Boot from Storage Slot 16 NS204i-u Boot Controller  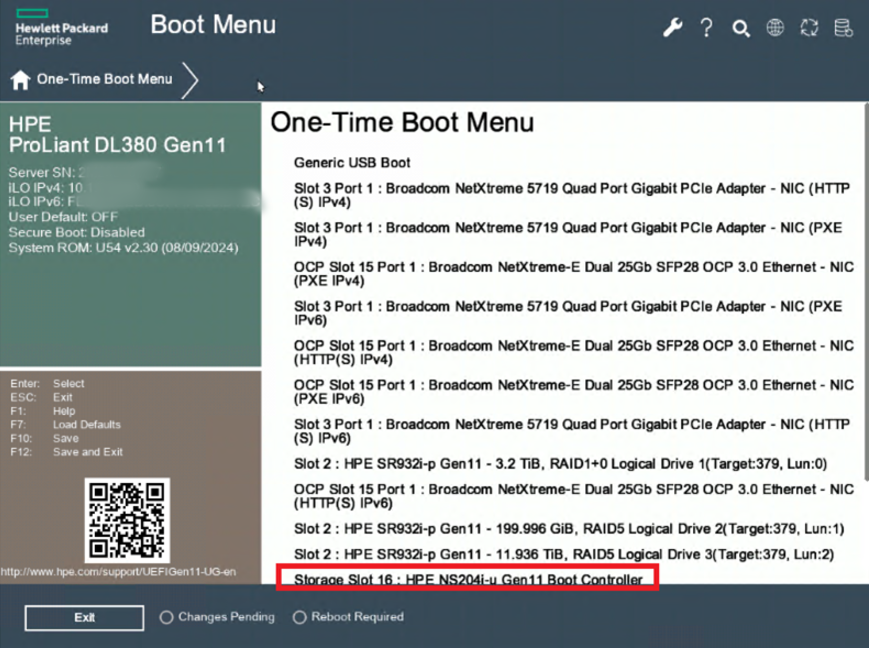point(468,580)
